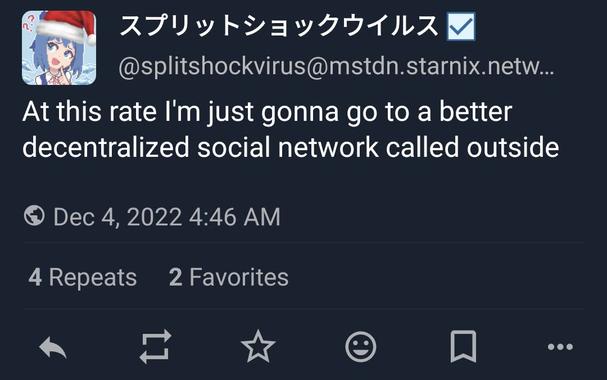The image size is (607, 380).
Task: Open the three-dot more options menu
Action: pyautogui.click(x=560, y=347)
